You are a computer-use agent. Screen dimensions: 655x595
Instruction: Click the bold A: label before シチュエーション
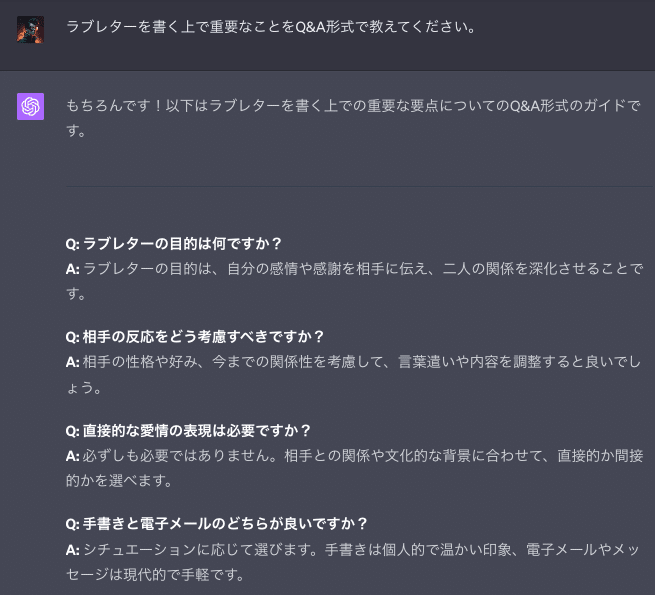coord(72,549)
